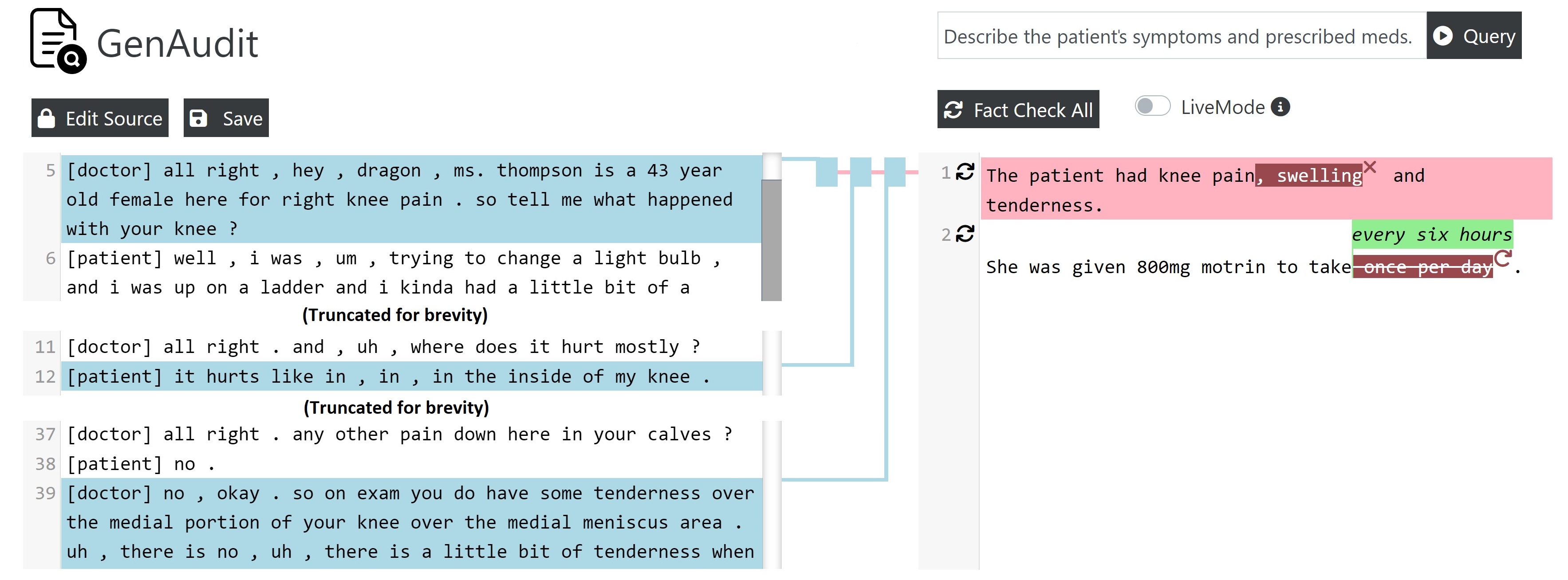Screen dimensions: 1568x580
Task: Click the refresh icon on Fact Check All
Action: [x=953, y=110]
